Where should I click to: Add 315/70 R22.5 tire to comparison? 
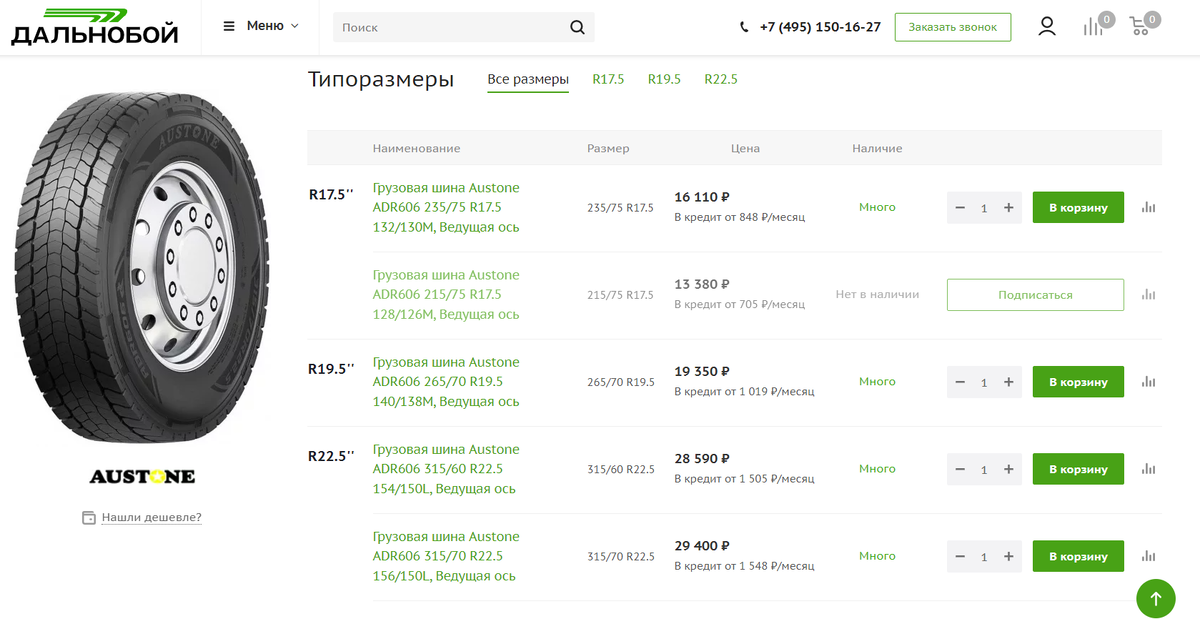click(x=1148, y=557)
